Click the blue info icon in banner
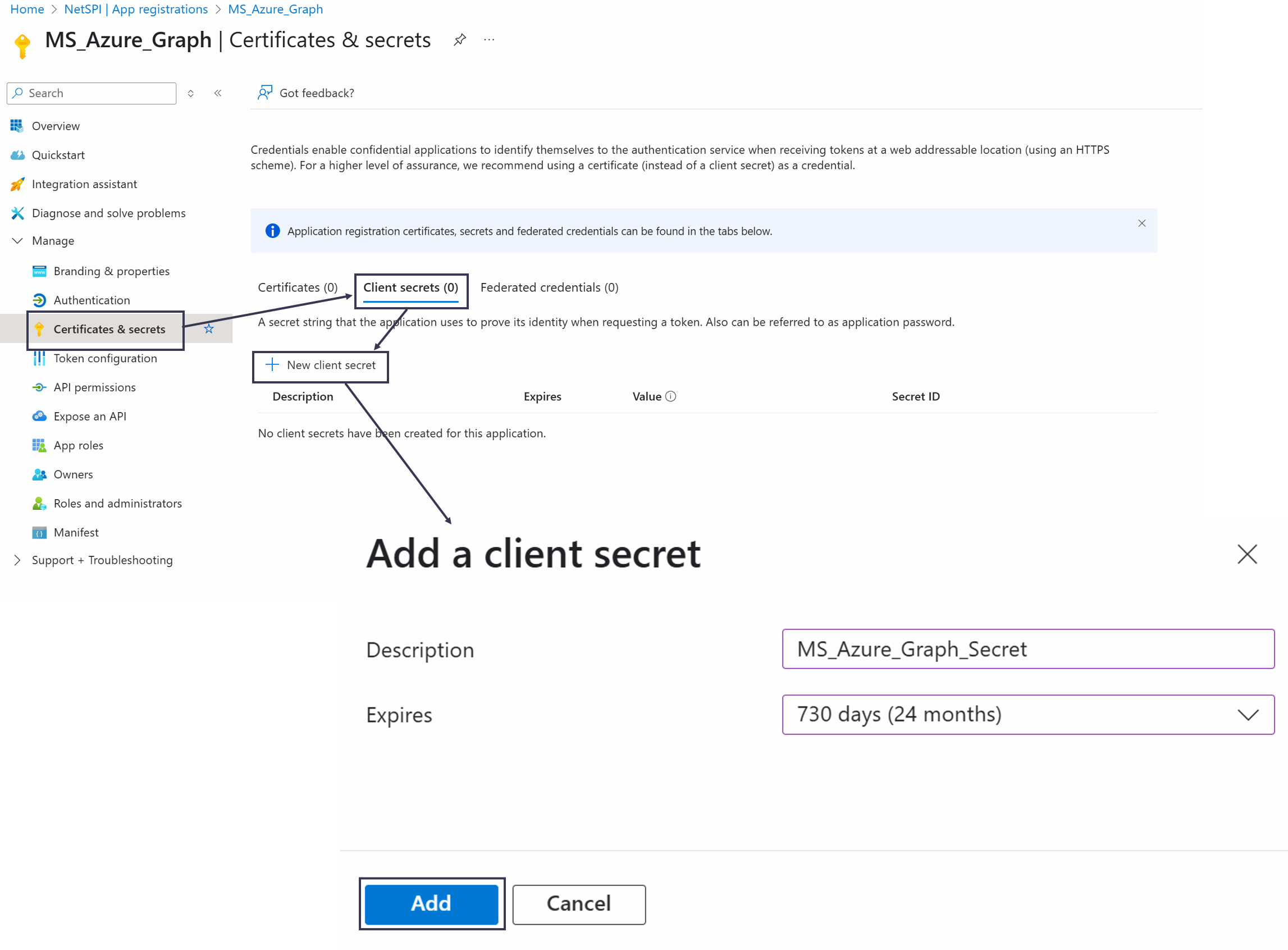 click(272, 231)
